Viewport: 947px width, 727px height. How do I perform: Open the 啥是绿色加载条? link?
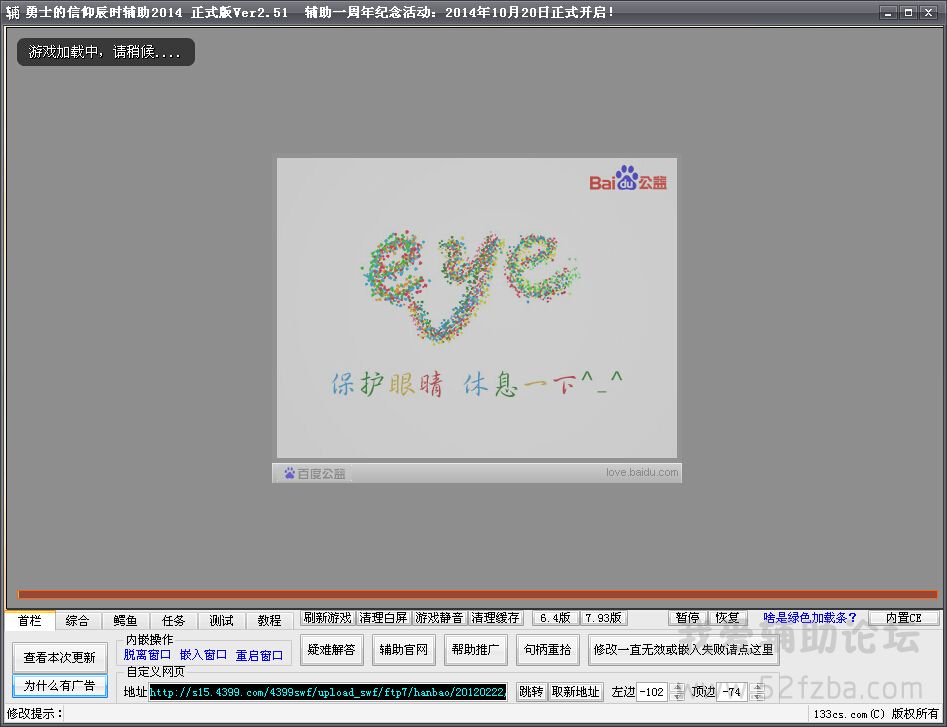pyautogui.click(x=810, y=618)
